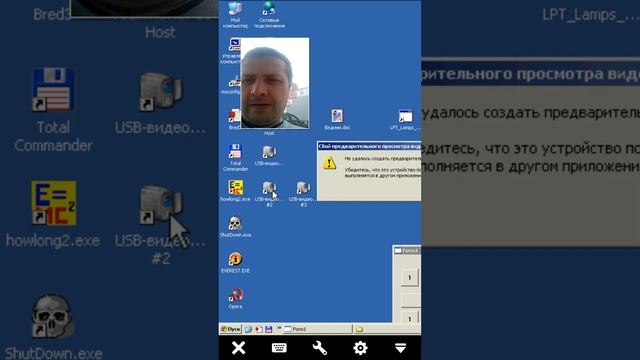Select the USB-видео #2 camera shortcut
This screenshot has height=360, width=640.
(x=269, y=188)
